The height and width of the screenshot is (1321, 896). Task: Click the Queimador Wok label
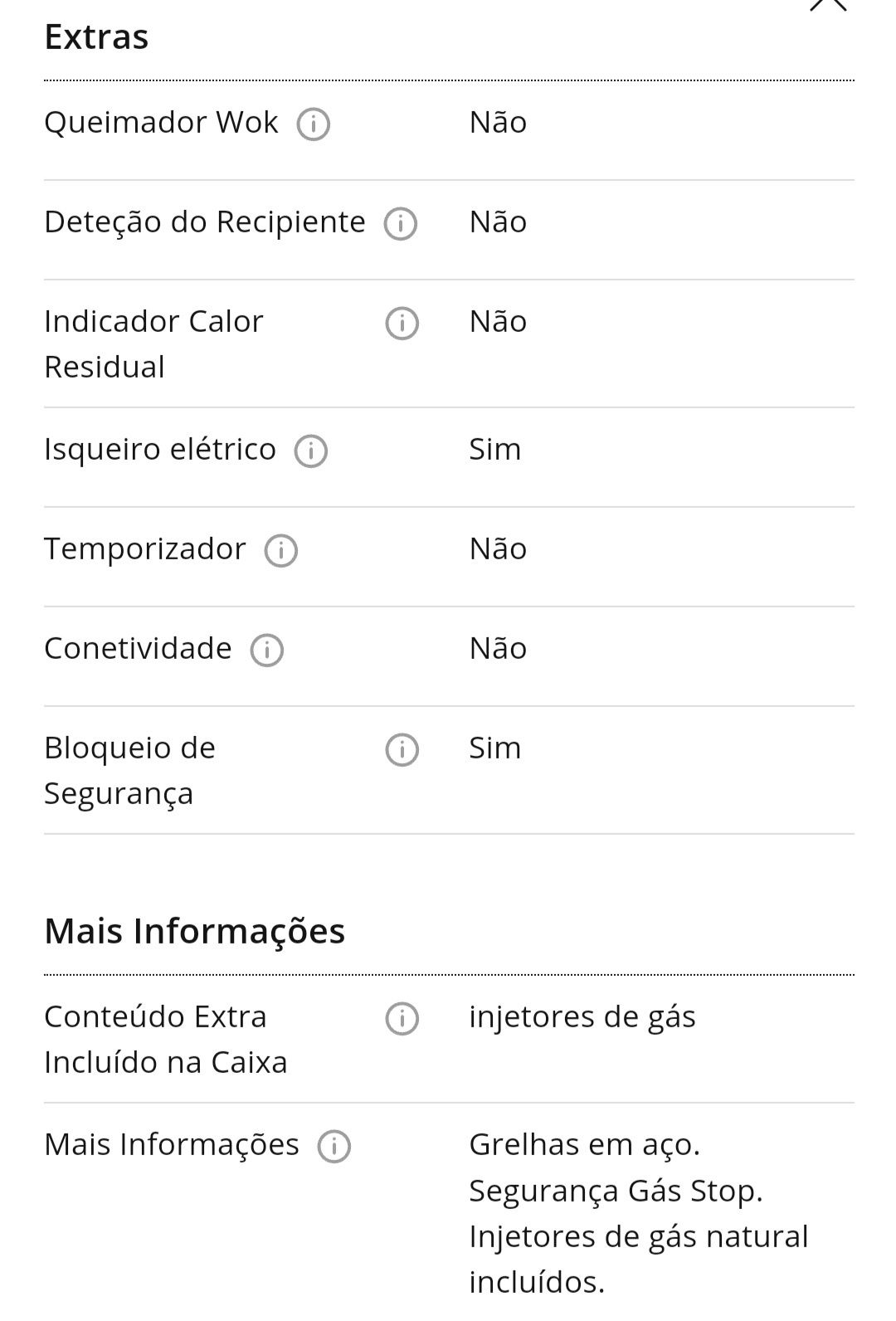pos(161,123)
